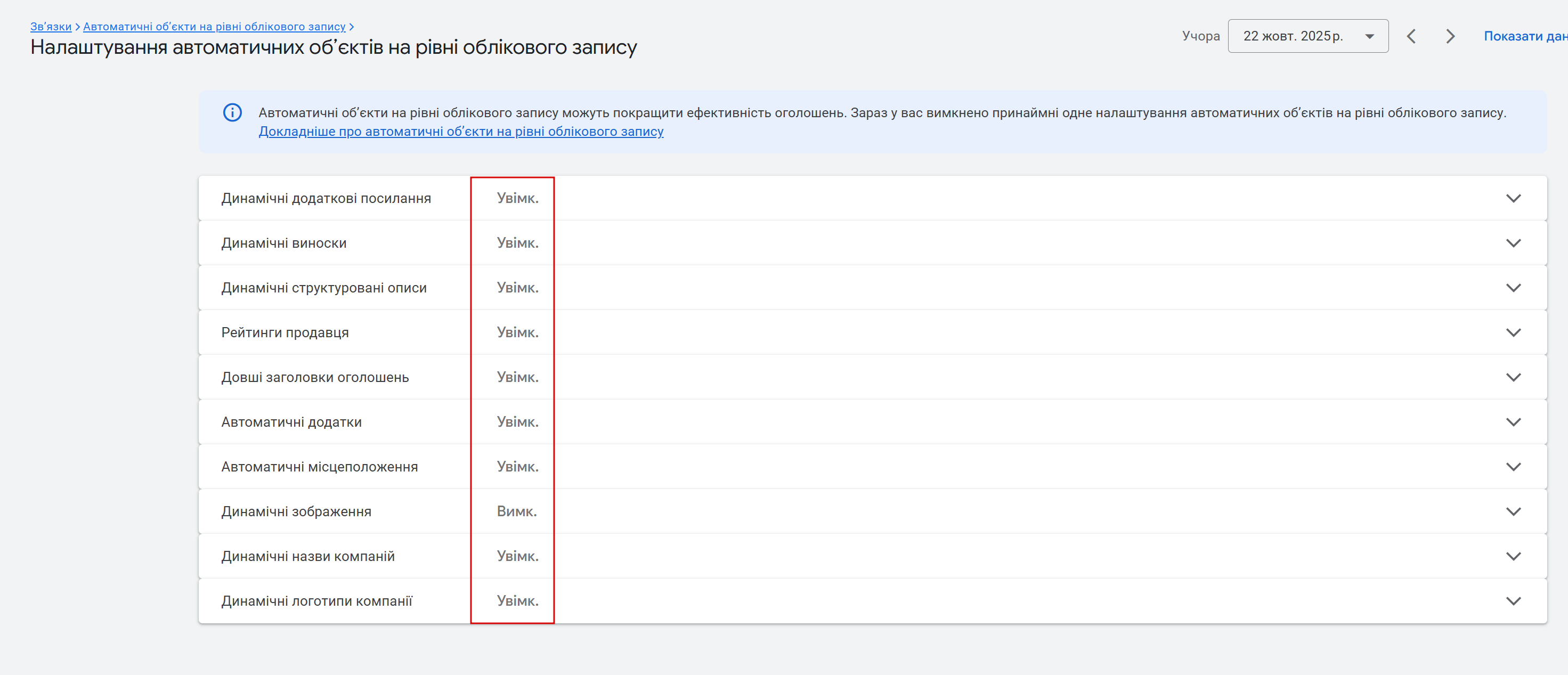Expand the Динамічні виноски row chevron
The width and height of the screenshot is (1568, 675).
point(1513,243)
